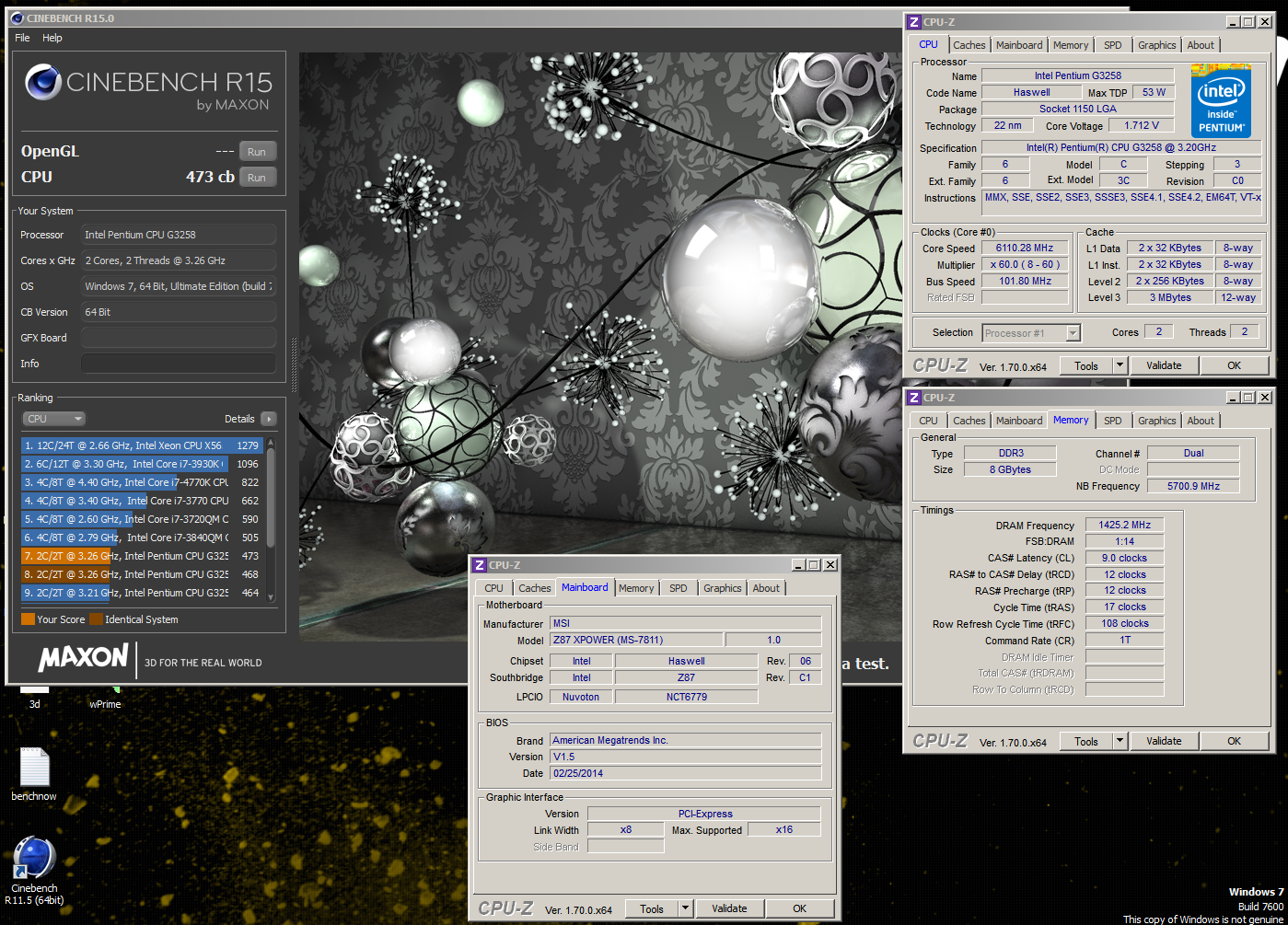
Task: Select highlighted ranking row scoring 473
Action: [142, 556]
